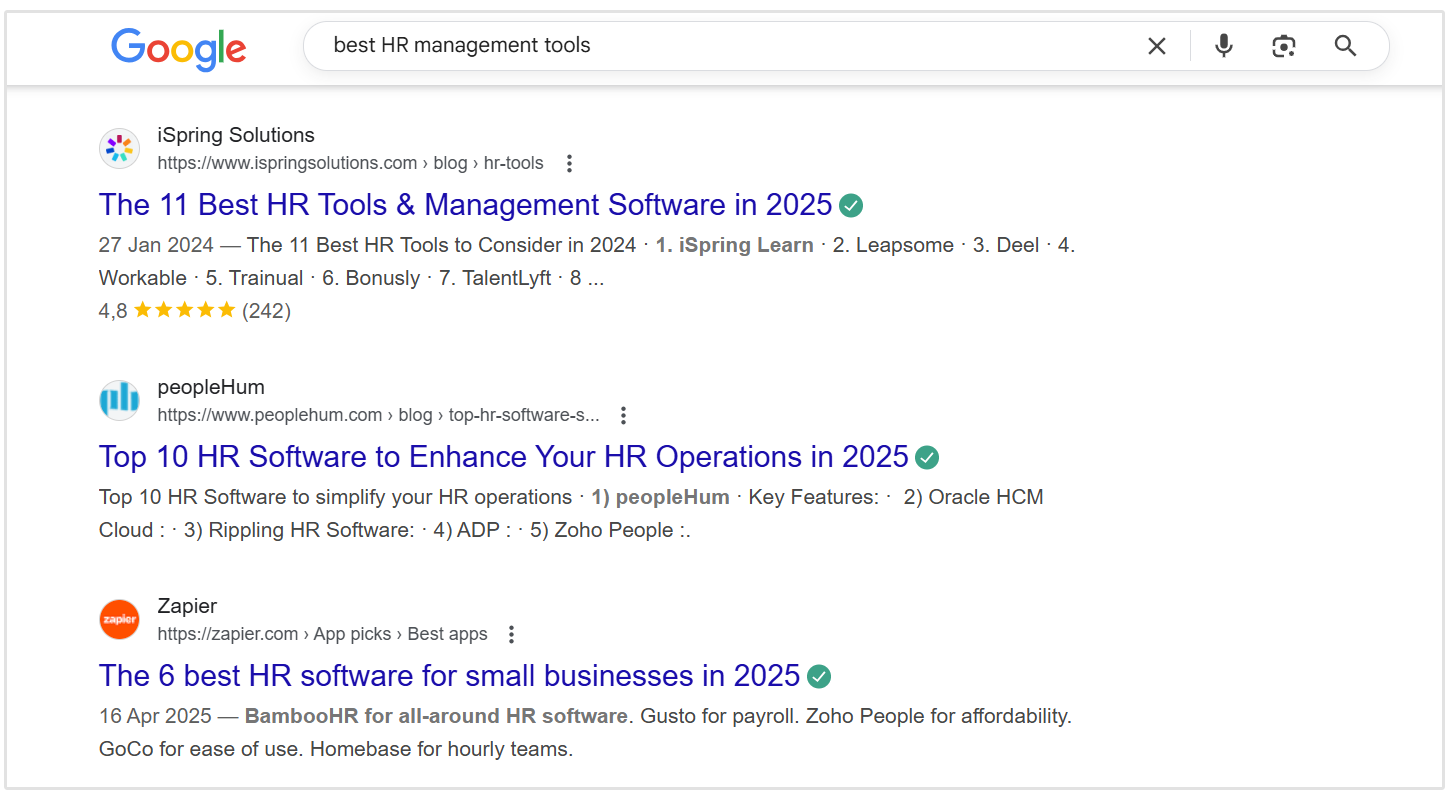Click the iSpring Solutions site favicon
This screenshot has height=800, width=1450.
[119, 148]
